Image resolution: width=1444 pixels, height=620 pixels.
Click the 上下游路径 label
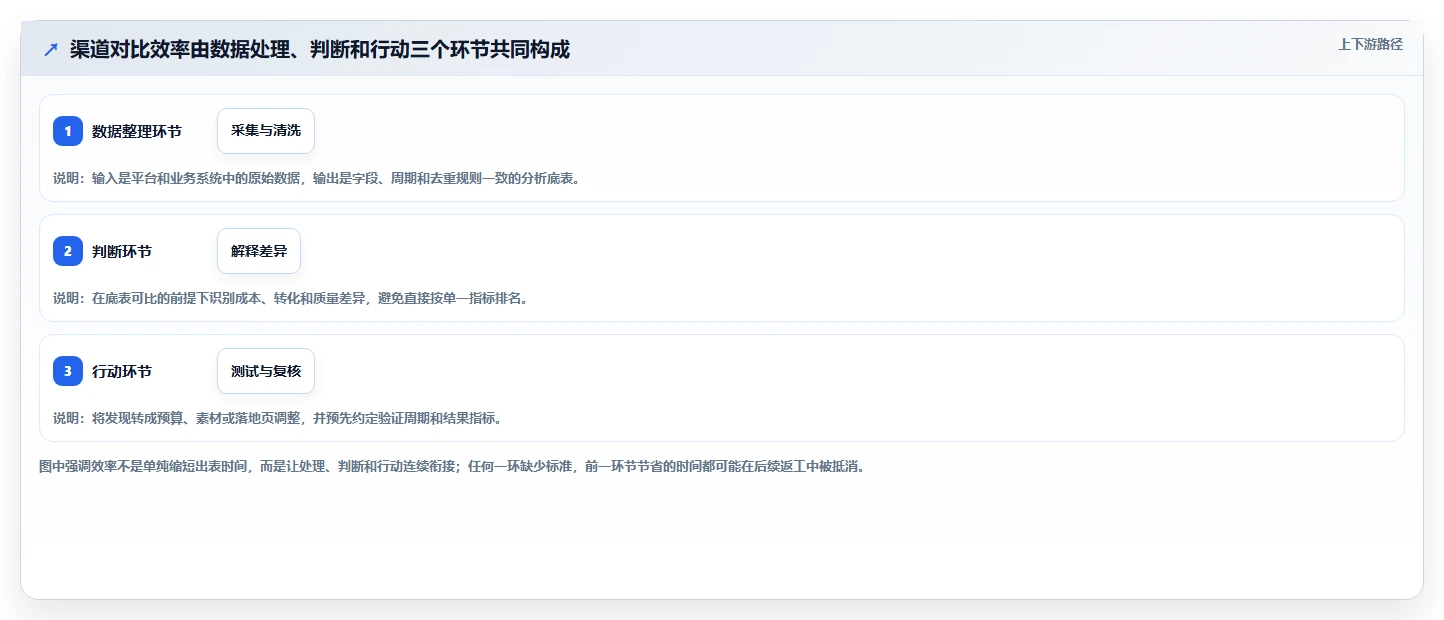coord(1370,44)
